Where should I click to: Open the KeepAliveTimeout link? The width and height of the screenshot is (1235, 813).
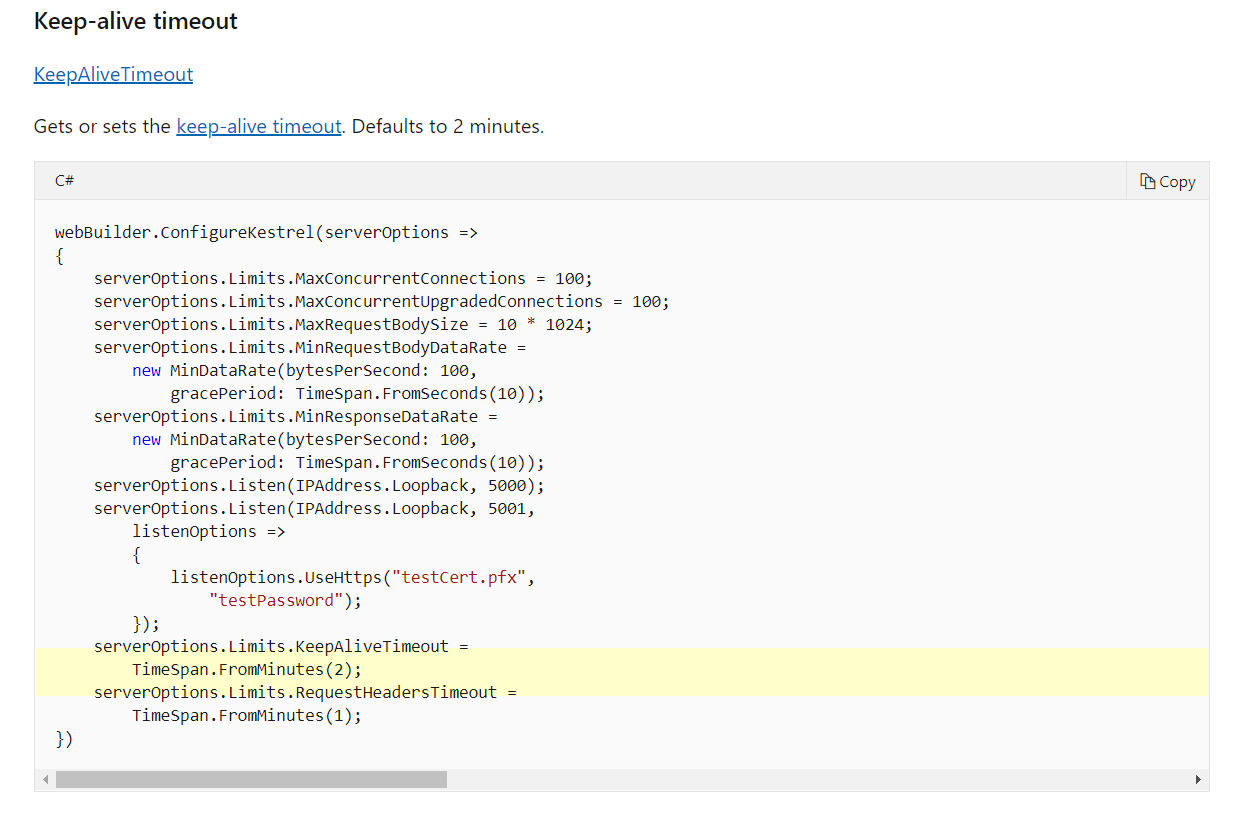point(113,73)
